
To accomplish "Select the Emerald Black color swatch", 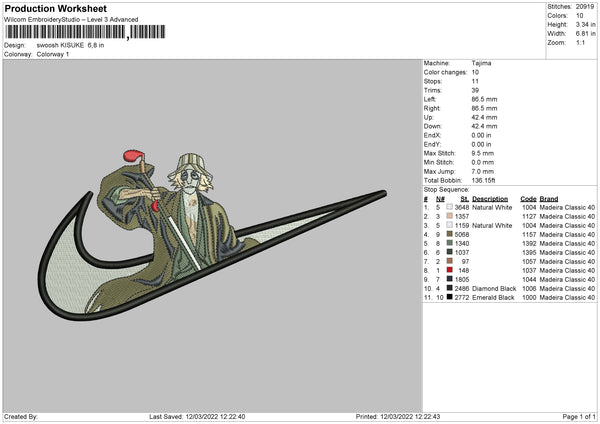I will pyautogui.click(x=449, y=297).
